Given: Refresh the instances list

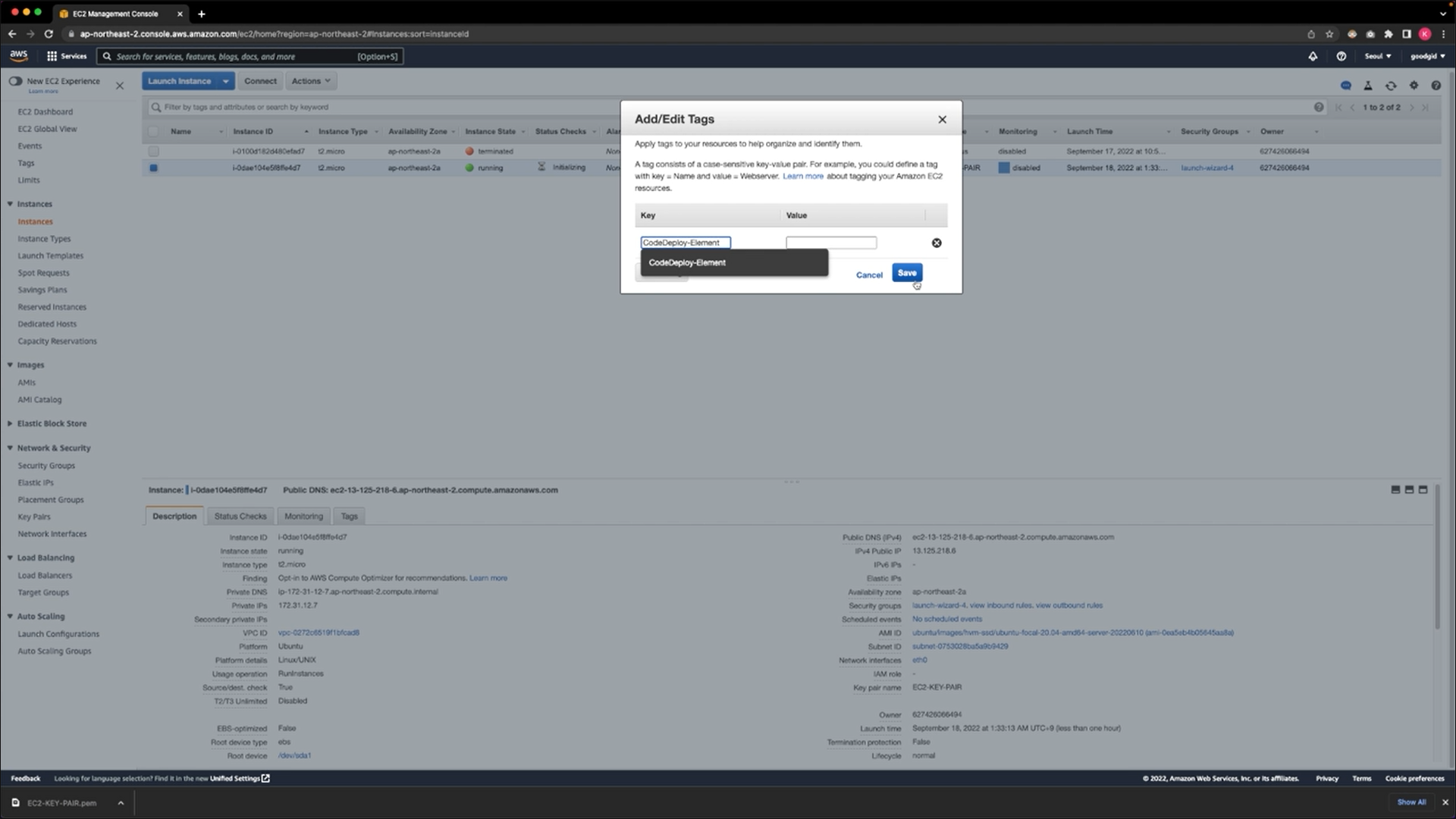Looking at the screenshot, I should pos(1391,86).
